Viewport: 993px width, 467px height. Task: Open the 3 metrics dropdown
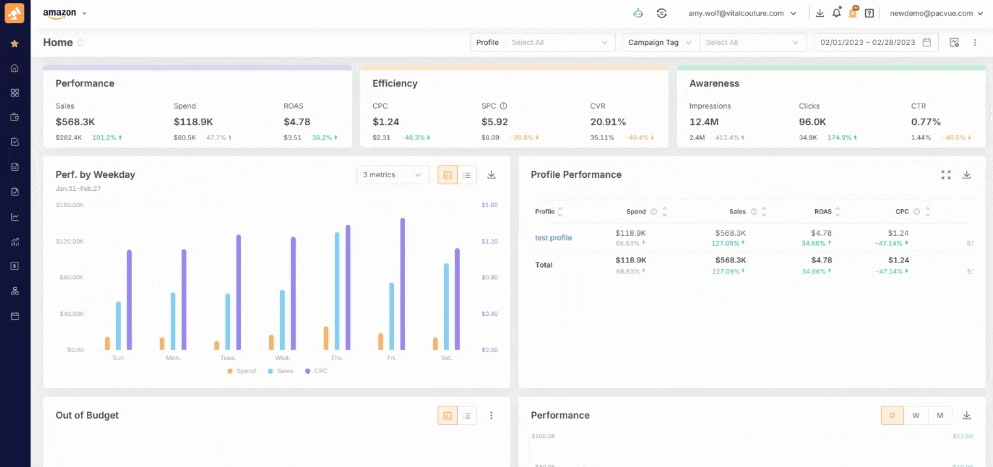[393, 175]
